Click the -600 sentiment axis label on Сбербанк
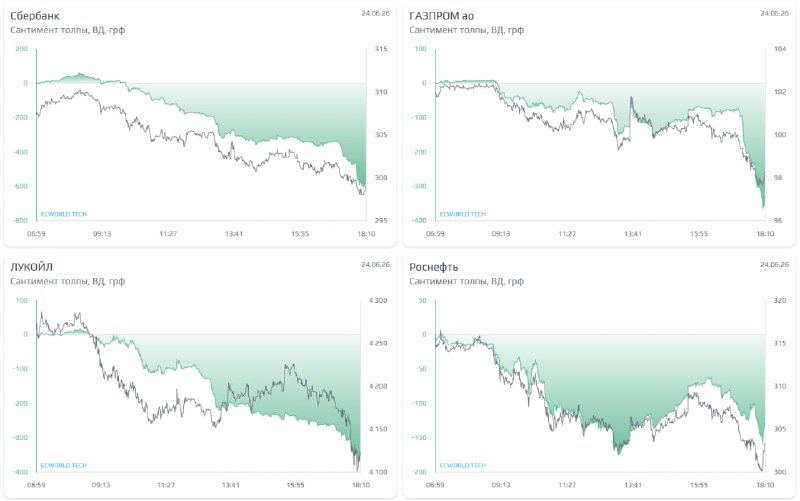This screenshot has width=800, height=501. (x=20, y=186)
